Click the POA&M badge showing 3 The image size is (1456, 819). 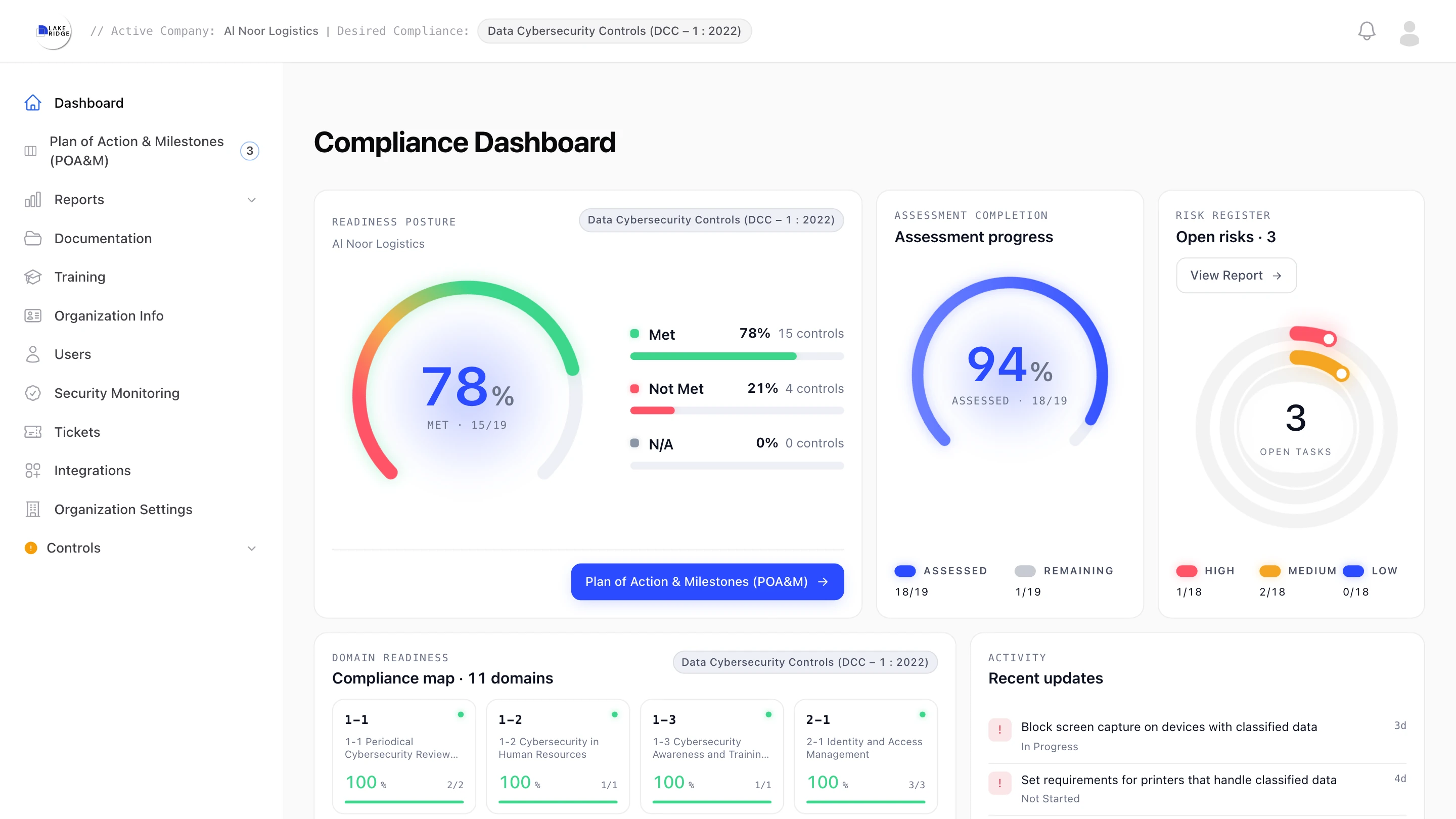249,151
